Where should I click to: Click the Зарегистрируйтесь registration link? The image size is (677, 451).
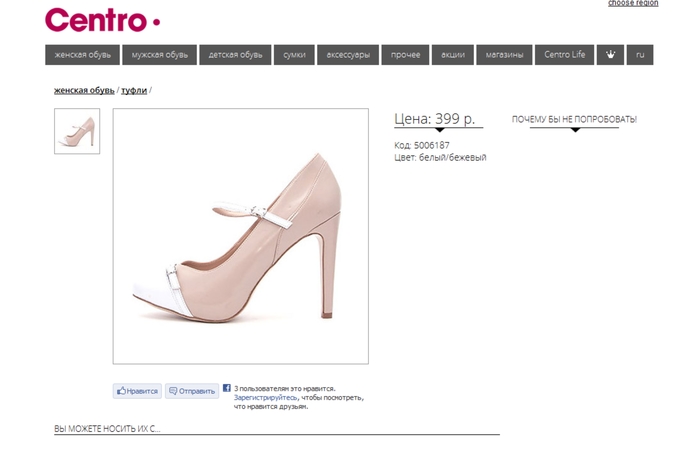click(264, 397)
